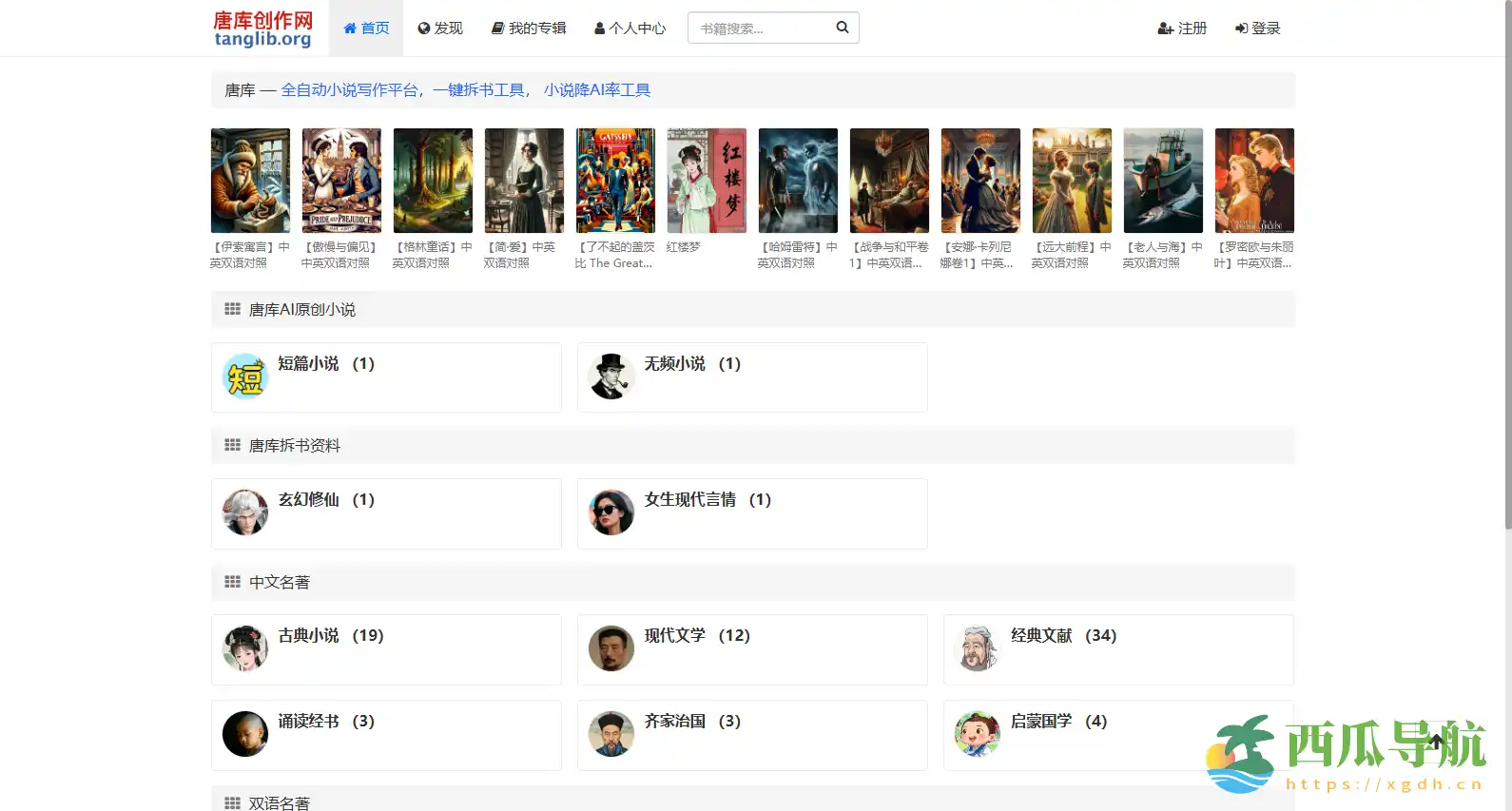Click the 注册 register link
Viewport: 1512px width, 811px height.
click(x=1182, y=29)
